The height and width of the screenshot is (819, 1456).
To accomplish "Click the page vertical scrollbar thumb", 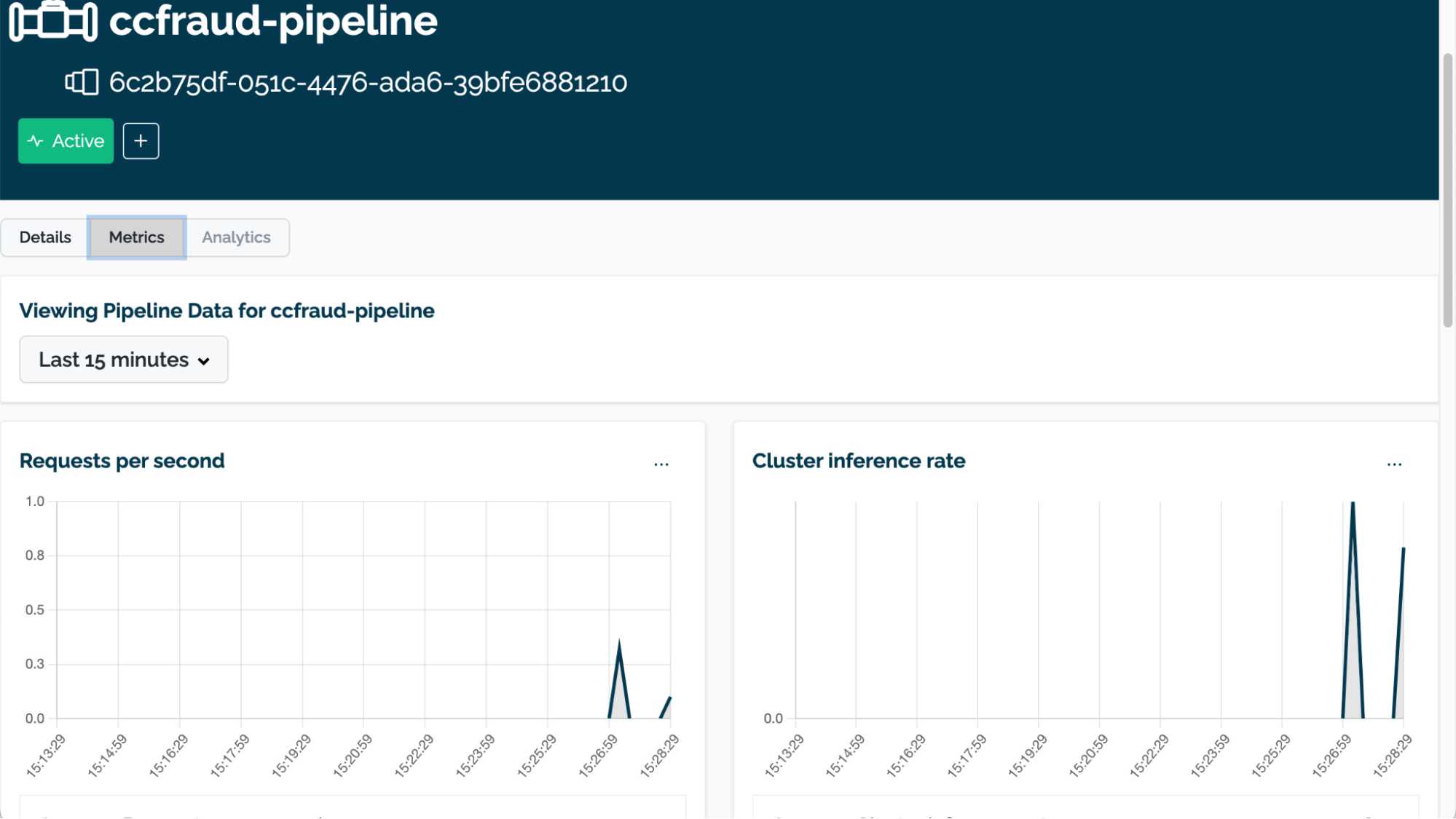I will click(x=1448, y=189).
